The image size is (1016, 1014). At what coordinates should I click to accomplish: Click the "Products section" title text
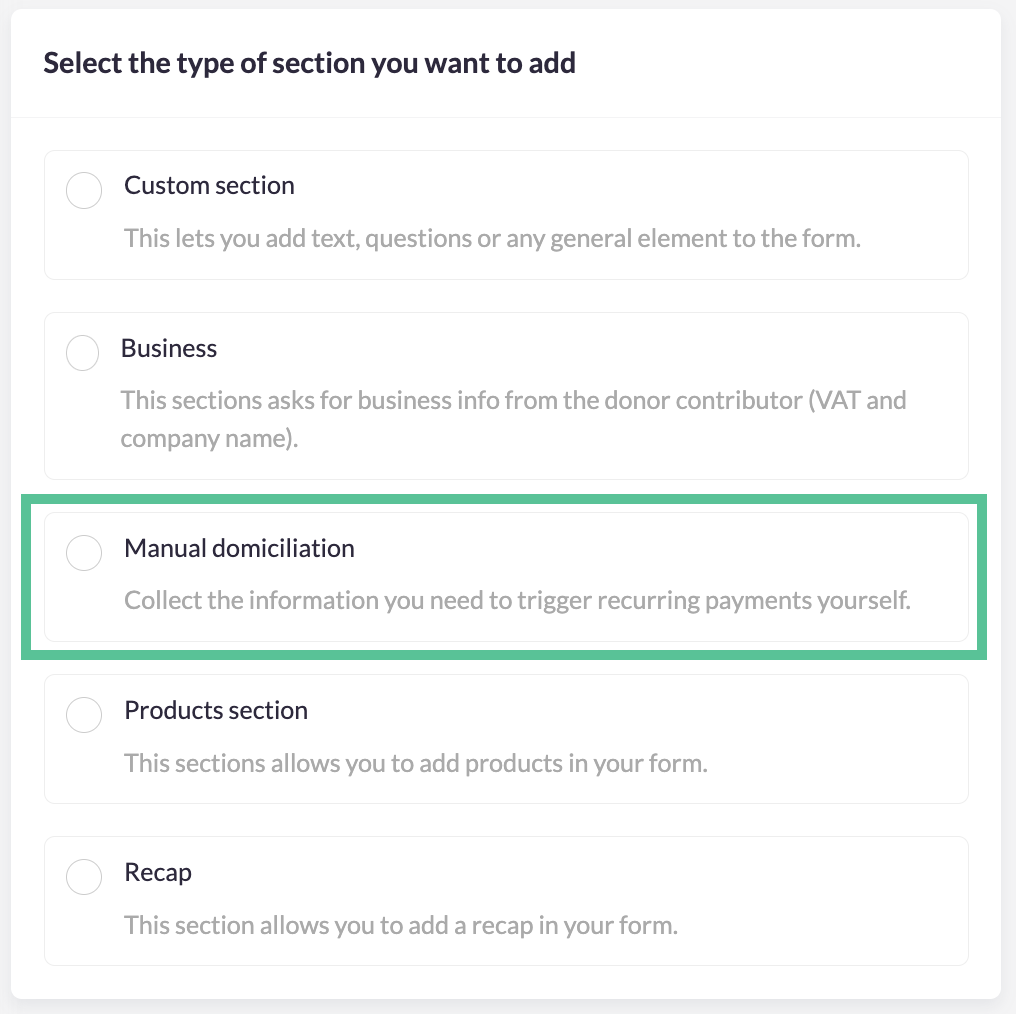pyautogui.click(x=216, y=710)
